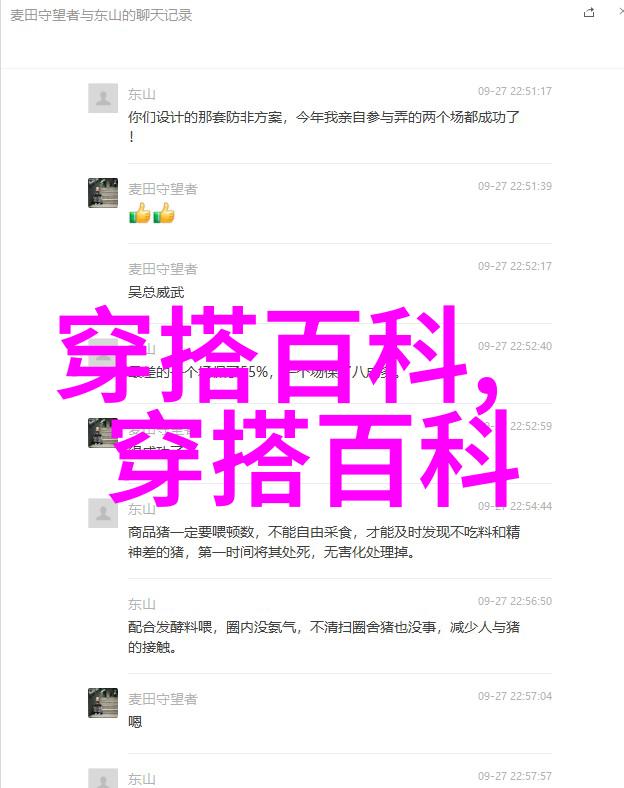Click sender name 麦田守望者 above 吴总威武
The width and height of the screenshot is (624, 788).
tap(163, 269)
